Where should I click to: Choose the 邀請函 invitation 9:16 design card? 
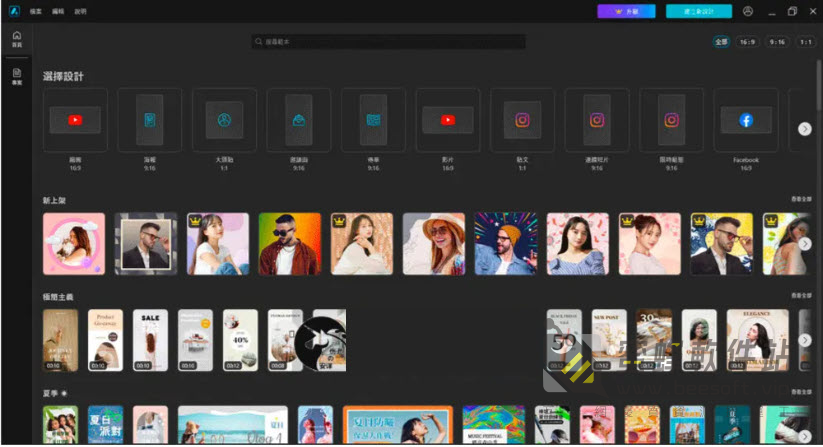[x=299, y=120]
